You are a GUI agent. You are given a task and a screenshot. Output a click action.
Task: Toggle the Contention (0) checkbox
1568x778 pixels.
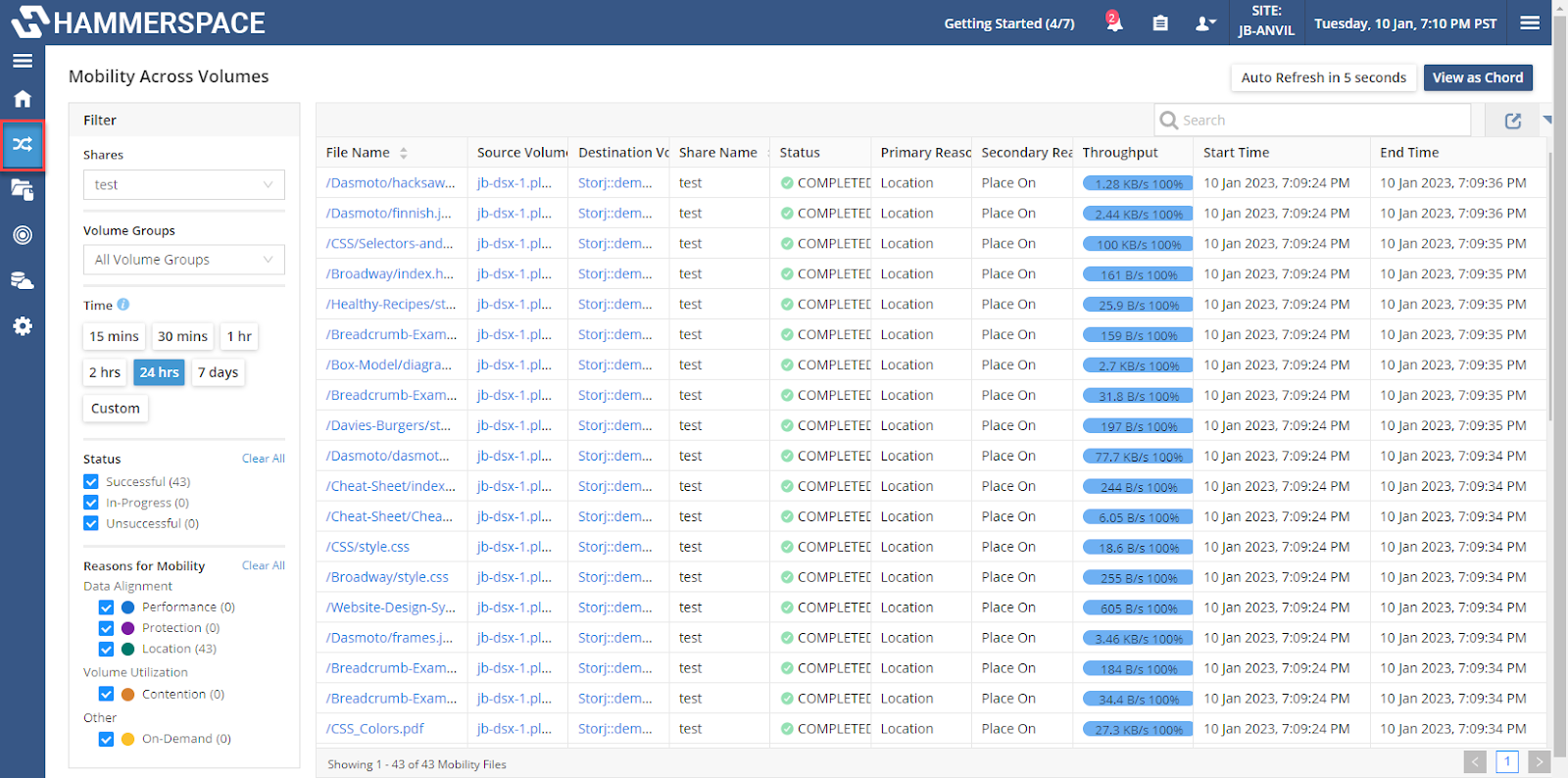[x=106, y=694]
